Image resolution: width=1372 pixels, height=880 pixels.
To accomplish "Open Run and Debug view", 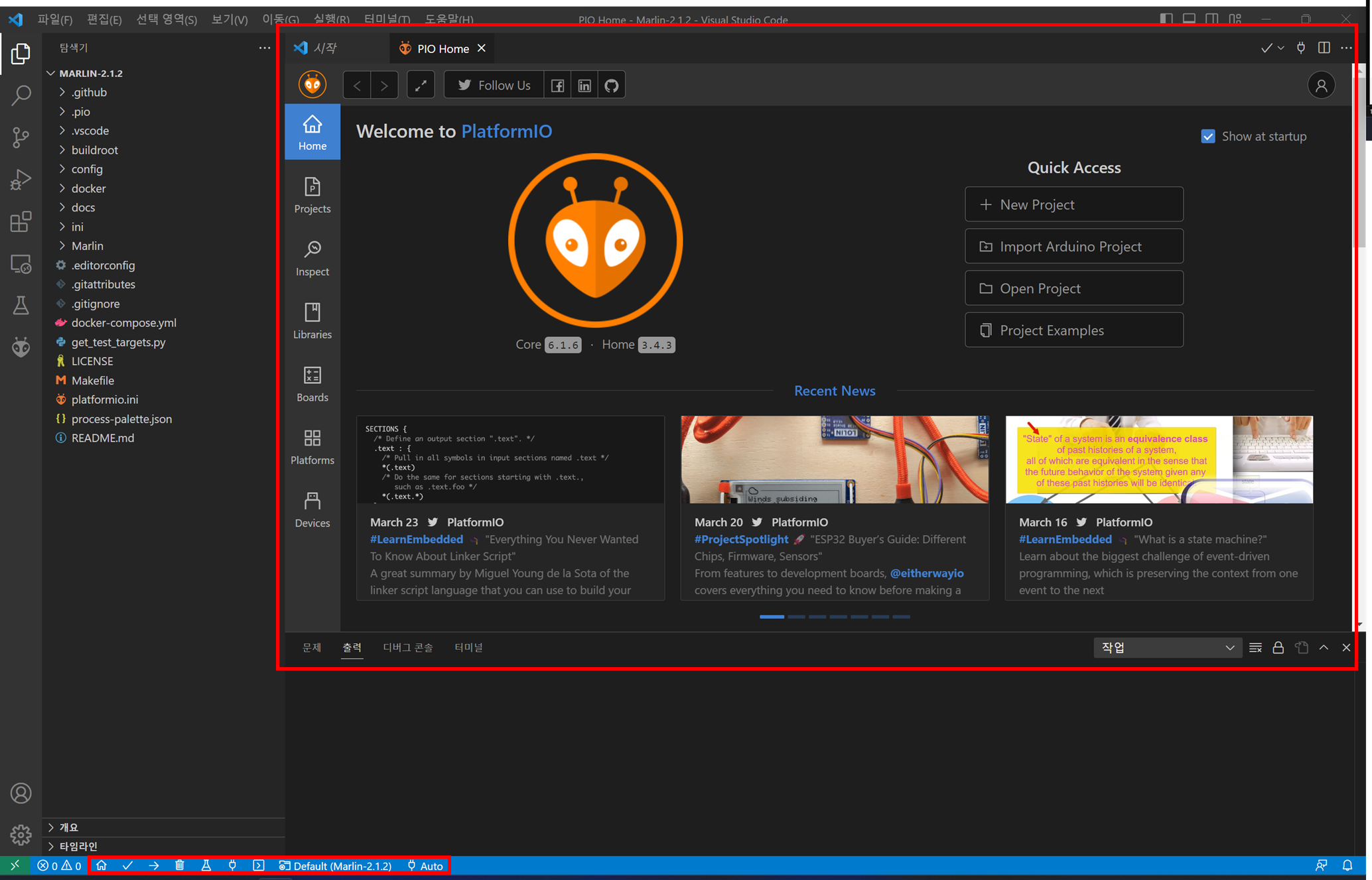I will click(x=21, y=179).
